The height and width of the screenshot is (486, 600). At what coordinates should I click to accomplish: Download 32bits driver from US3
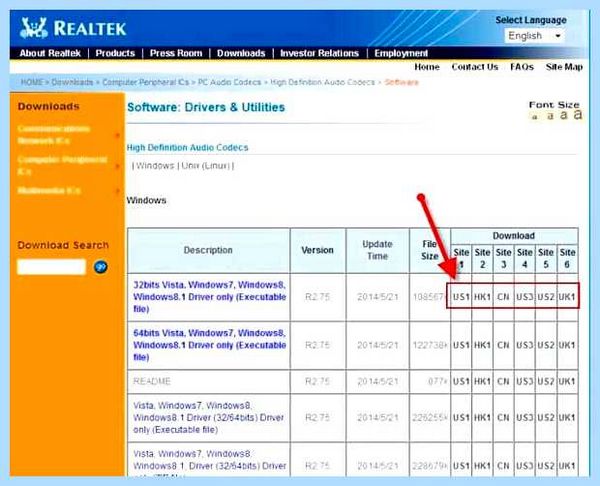[525, 297]
